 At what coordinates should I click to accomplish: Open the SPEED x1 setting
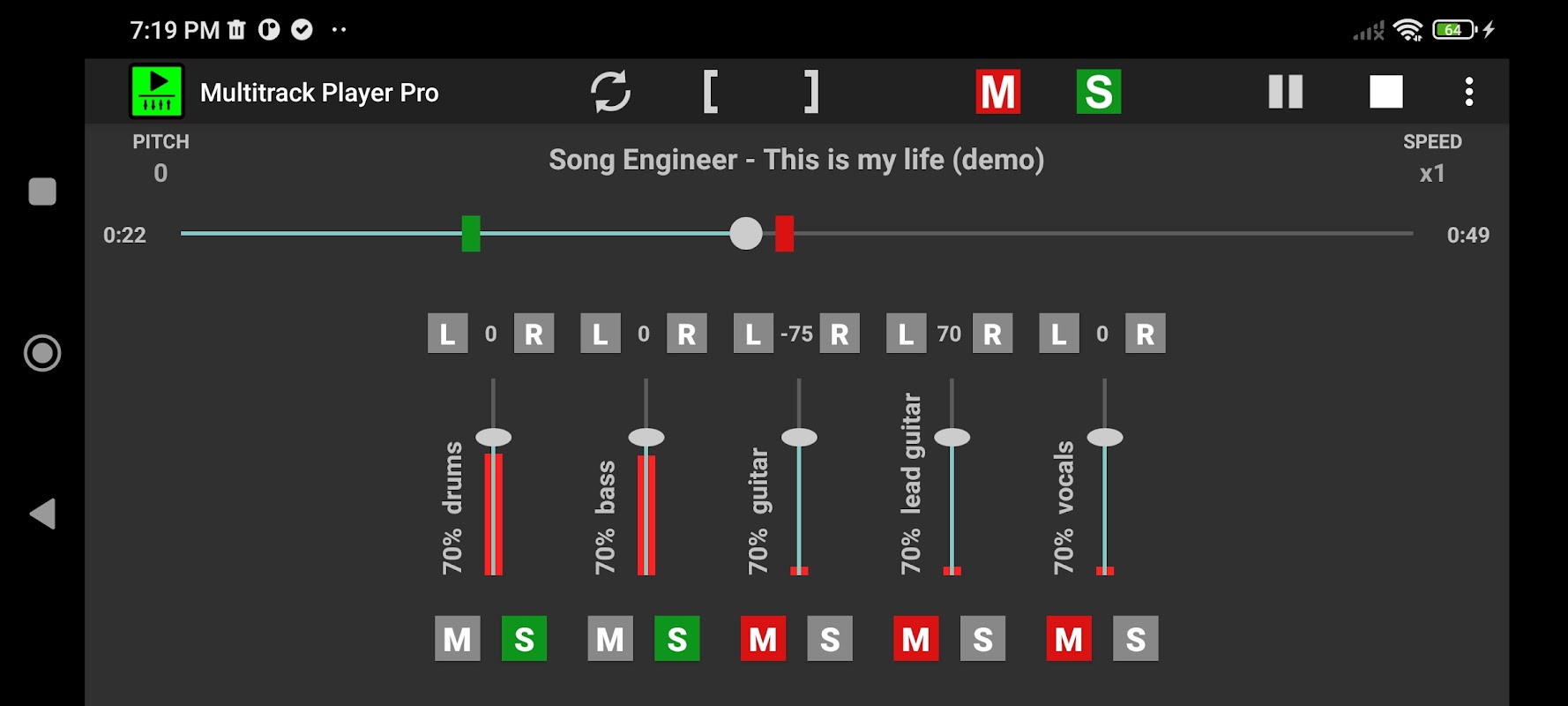click(1431, 173)
